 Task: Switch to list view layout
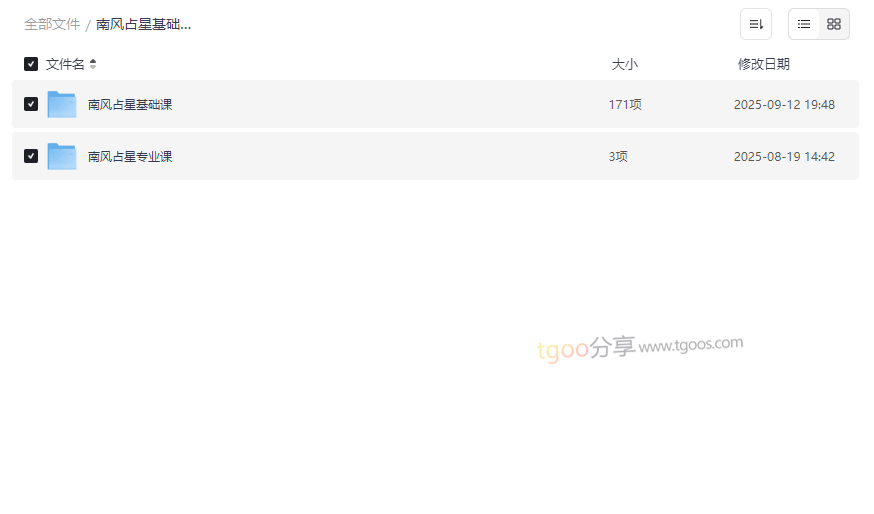804,24
